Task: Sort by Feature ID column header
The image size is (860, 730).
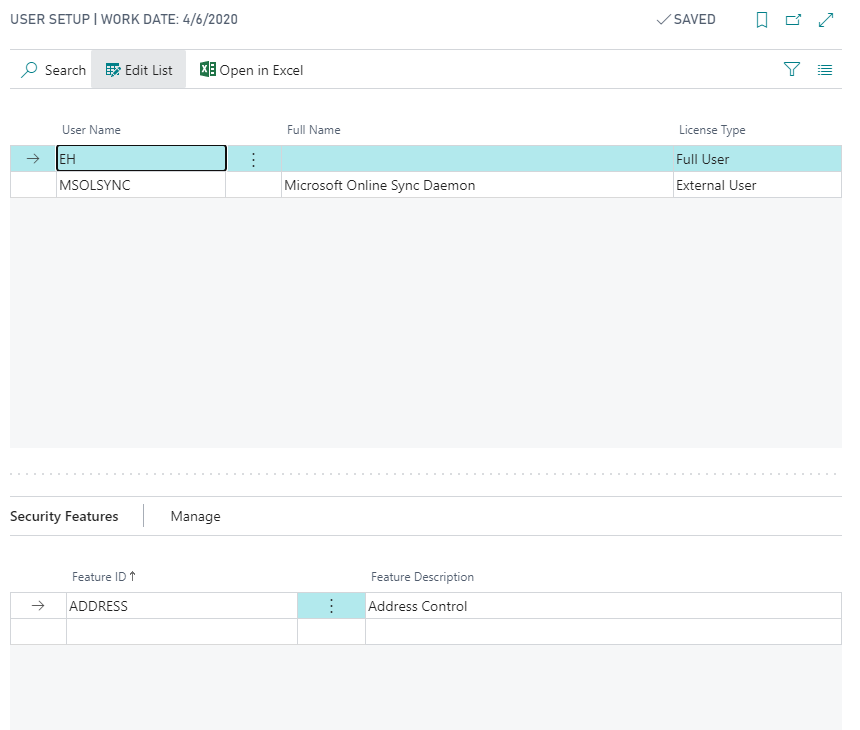Action: [x=104, y=577]
